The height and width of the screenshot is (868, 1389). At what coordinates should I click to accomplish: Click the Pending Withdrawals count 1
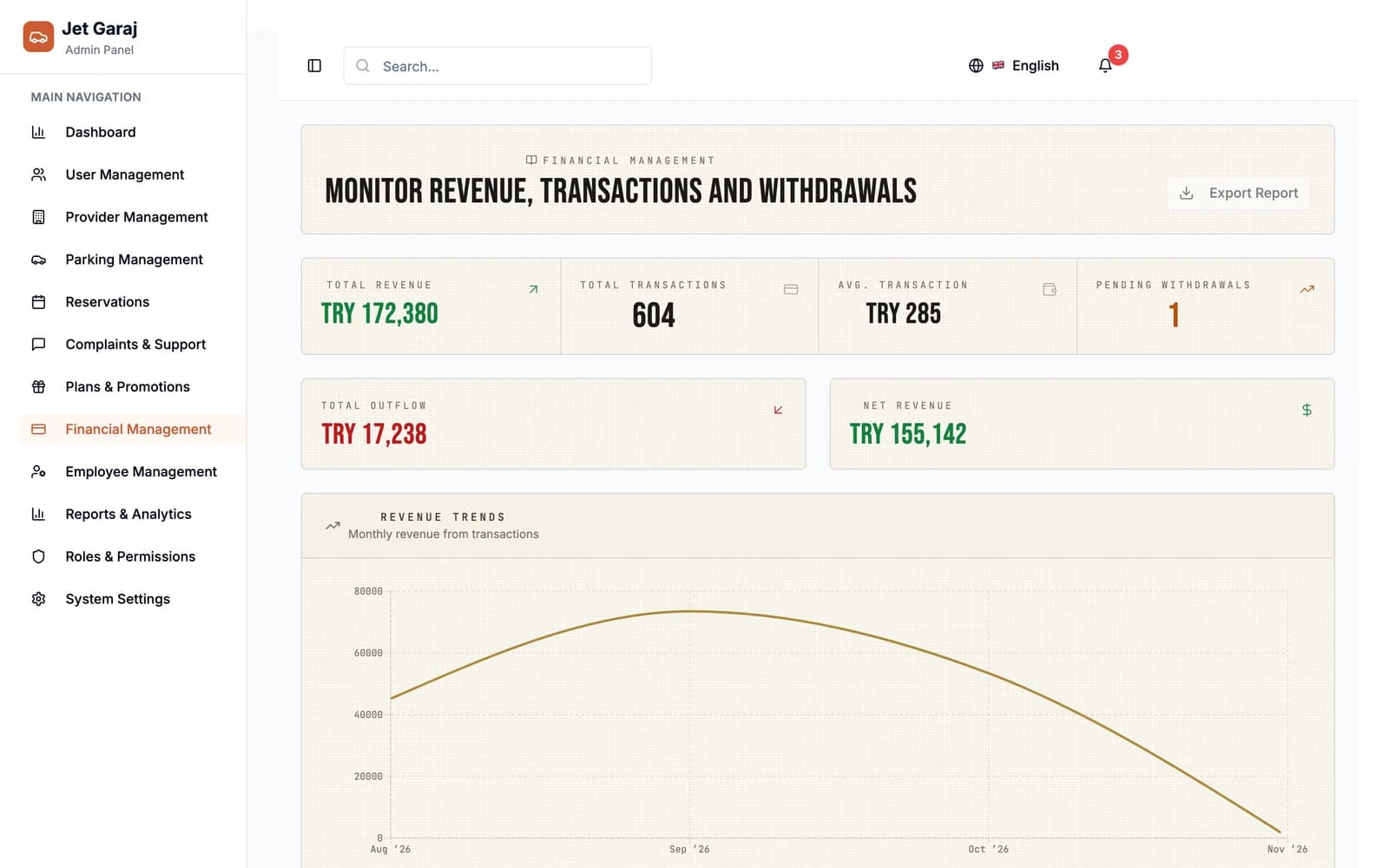click(x=1174, y=315)
